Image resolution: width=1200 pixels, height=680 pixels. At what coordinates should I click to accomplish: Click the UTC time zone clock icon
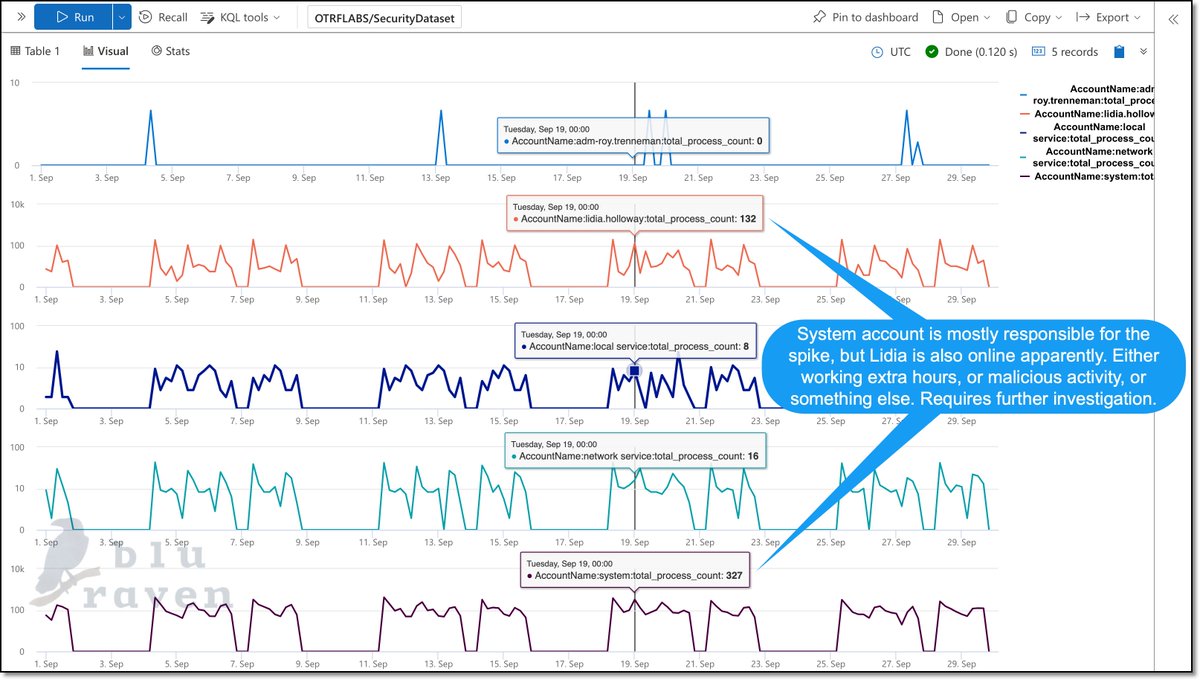pyautogui.click(x=877, y=52)
